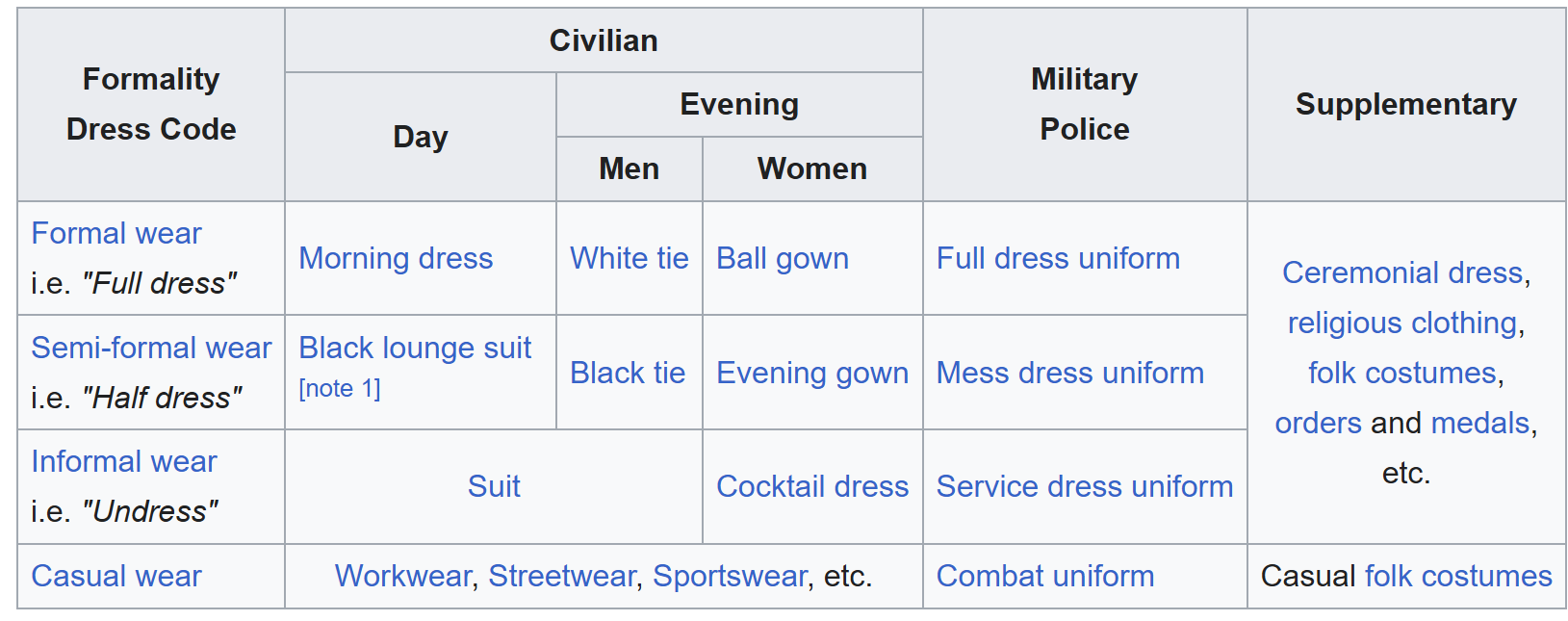Click the note 1 footnote reference
The image size is (1568, 621).
pos(340,388)
